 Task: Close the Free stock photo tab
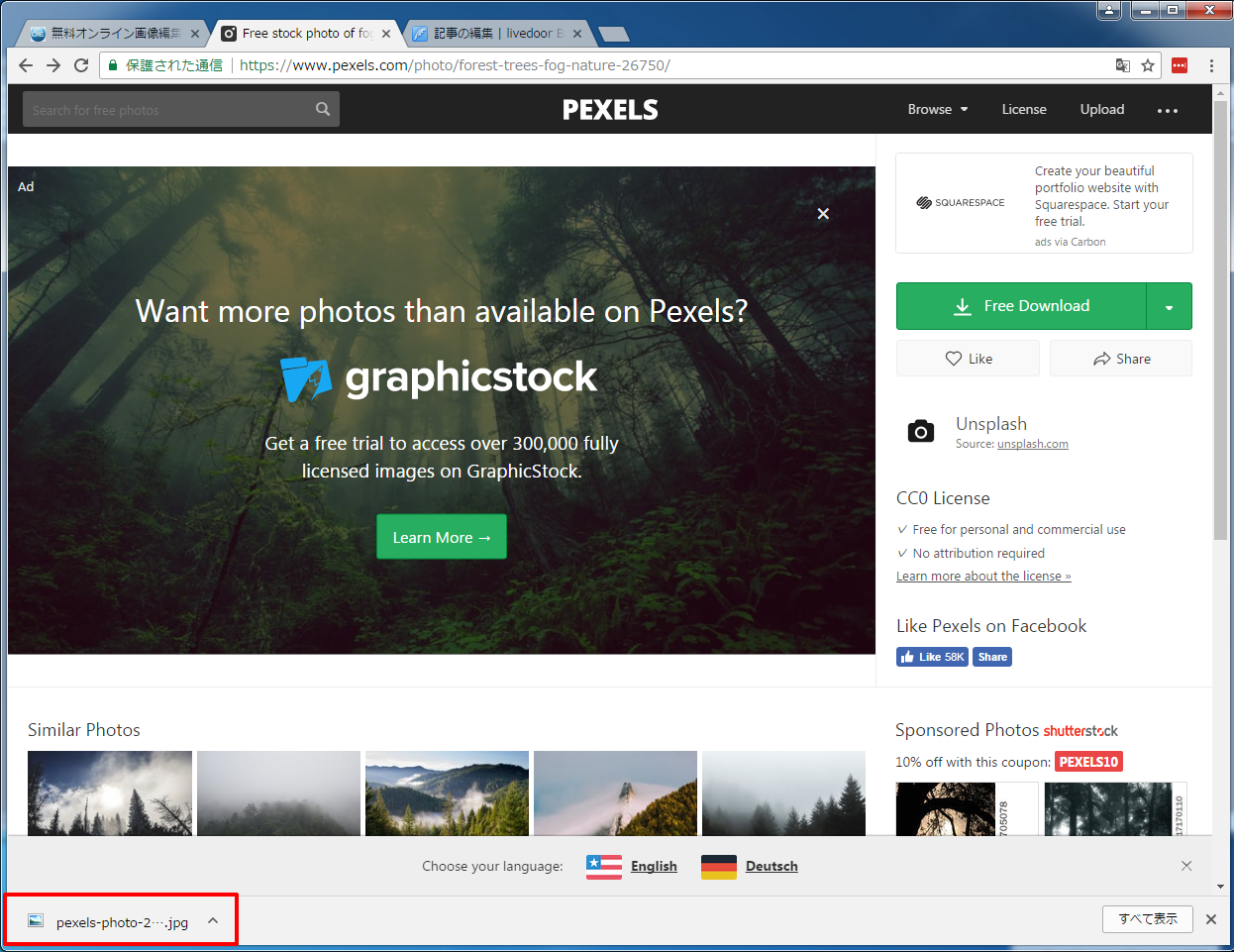coord(386,34)
